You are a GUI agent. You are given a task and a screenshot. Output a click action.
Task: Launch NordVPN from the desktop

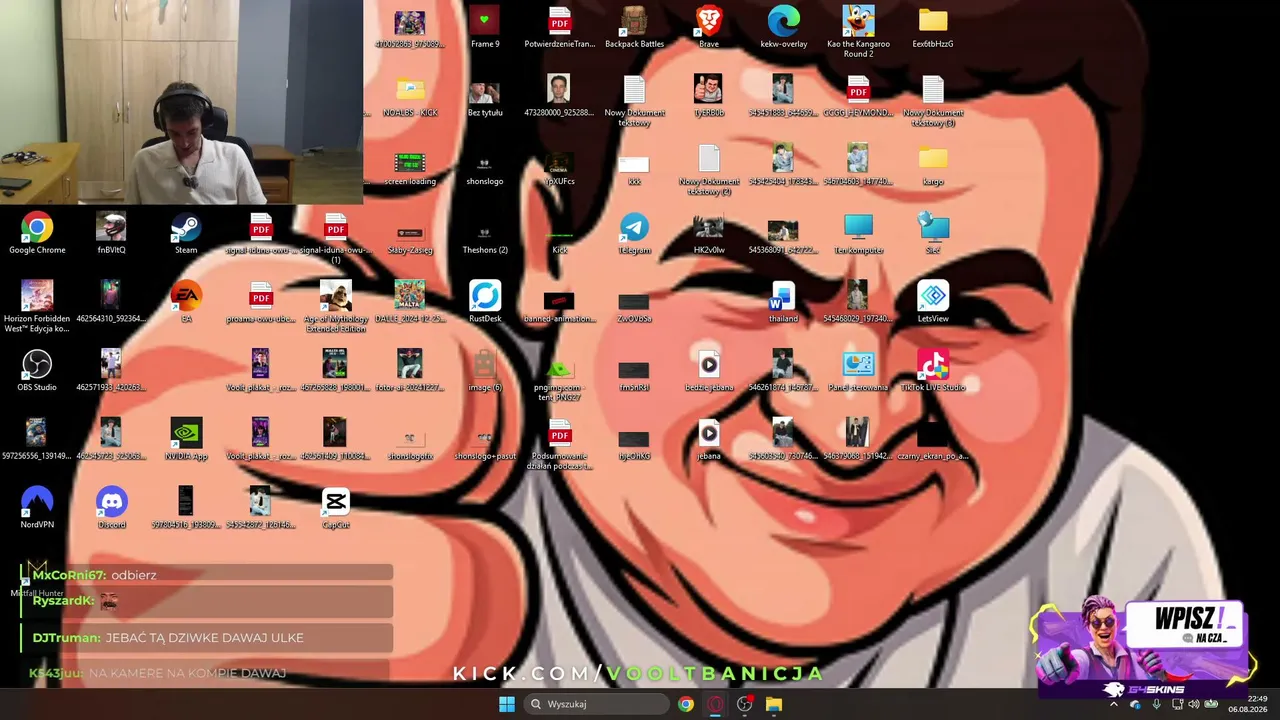(x=37, y=507)
